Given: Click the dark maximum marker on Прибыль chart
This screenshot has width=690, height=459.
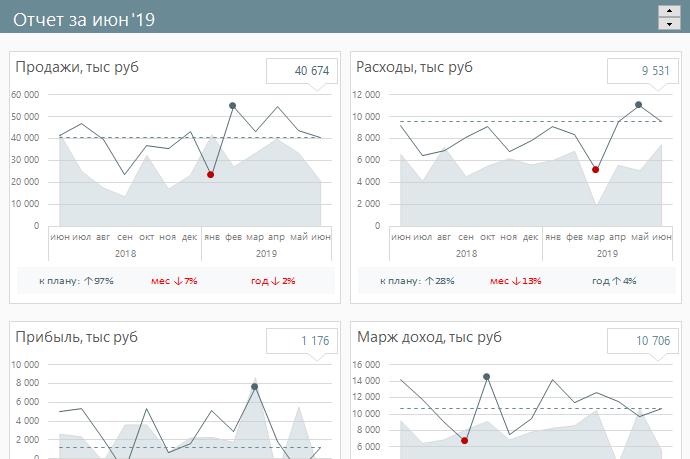Looking at the screenshot, I should pyautogui.click(x=254, y=387).
